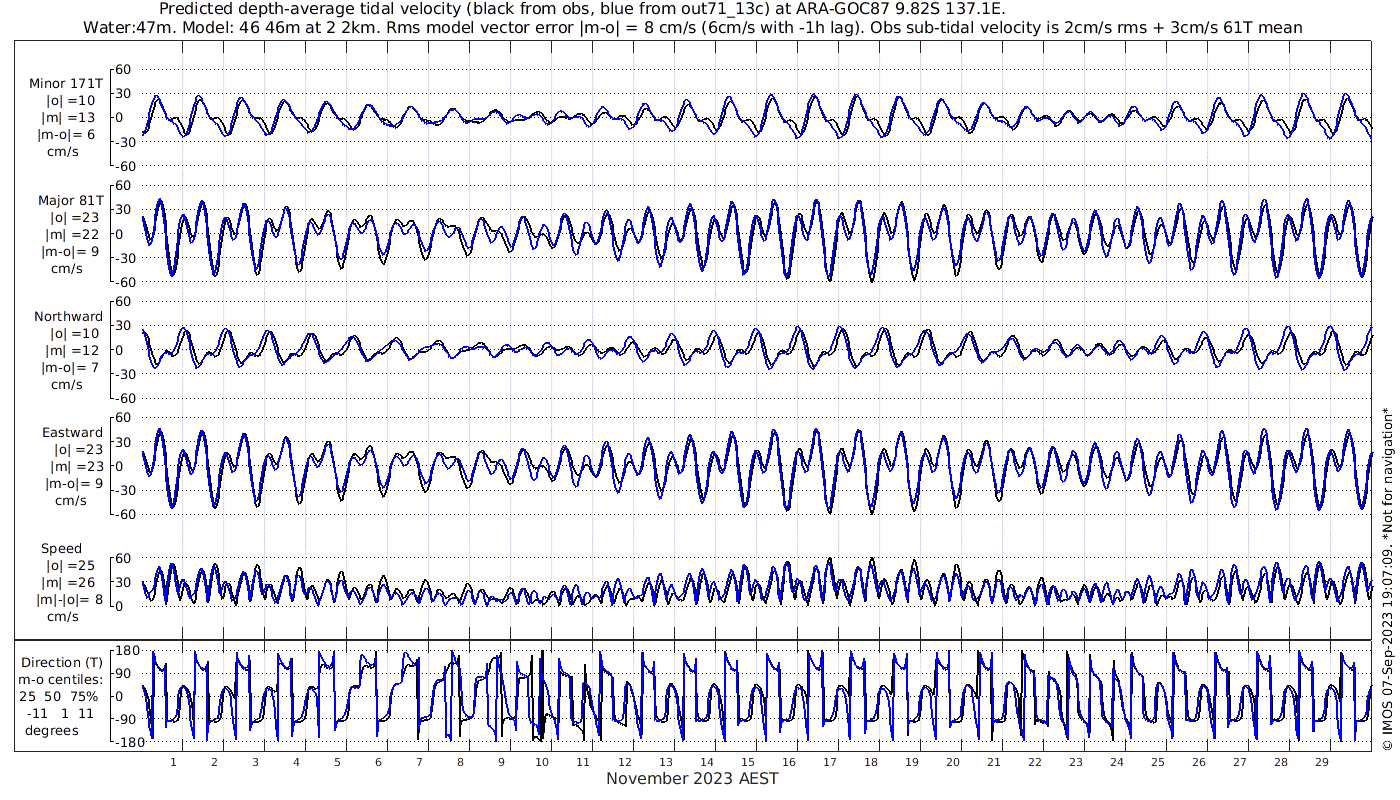Viewport: 1400px width, 800px height.
Task: Click the '60' top y-axis label of Minor panel
Action: 125,69
